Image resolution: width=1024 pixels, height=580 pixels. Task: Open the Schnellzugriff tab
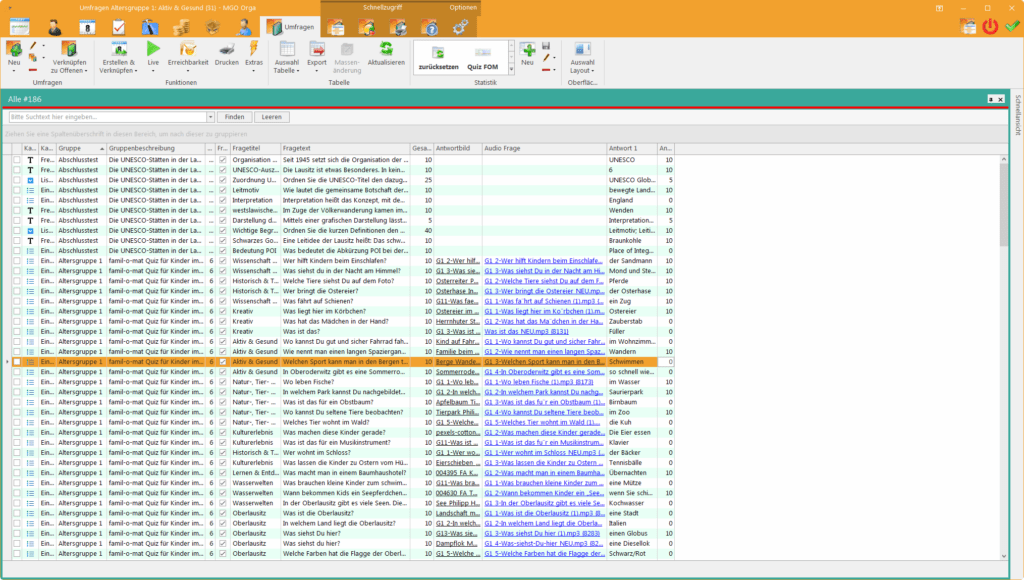[383, 8]
